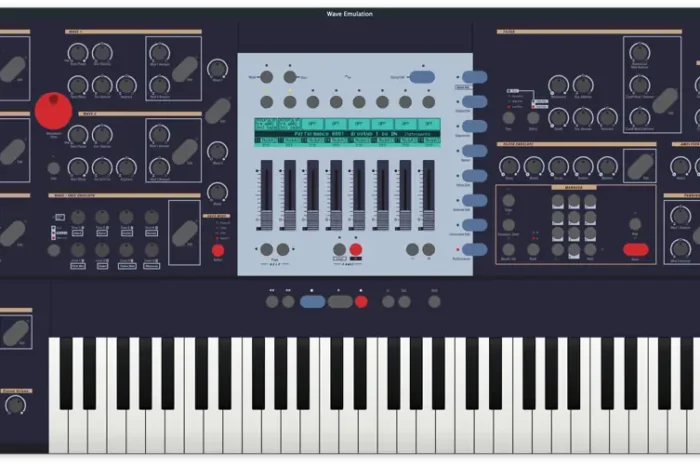
Task: Click the gray play pill transport button
Action: pyautogui.click(x=340, y=302)
